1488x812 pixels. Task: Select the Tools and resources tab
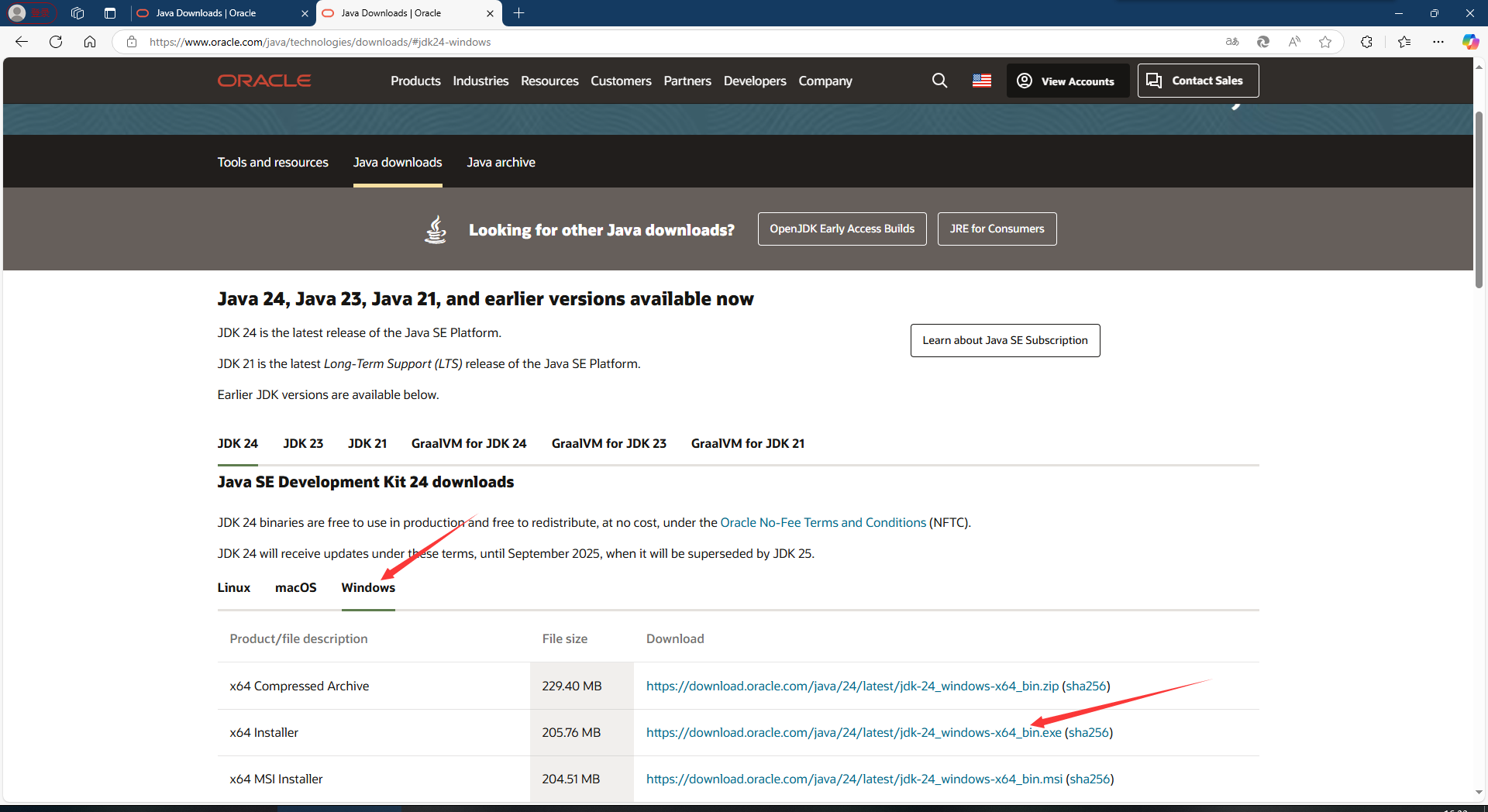pyautogui.click(x=273, y=162)
